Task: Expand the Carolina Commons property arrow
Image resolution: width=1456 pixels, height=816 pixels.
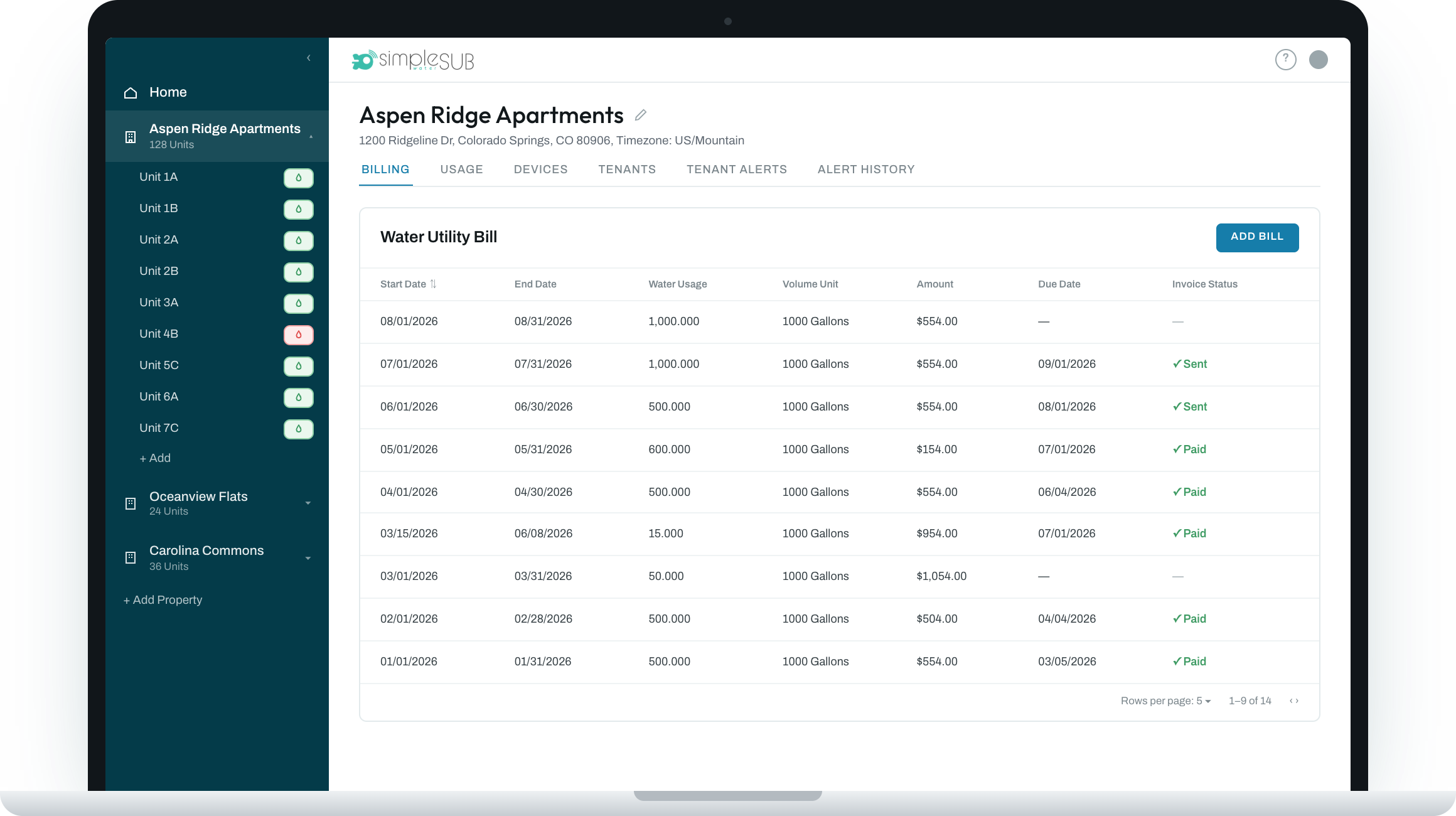Action: [308, 558]
